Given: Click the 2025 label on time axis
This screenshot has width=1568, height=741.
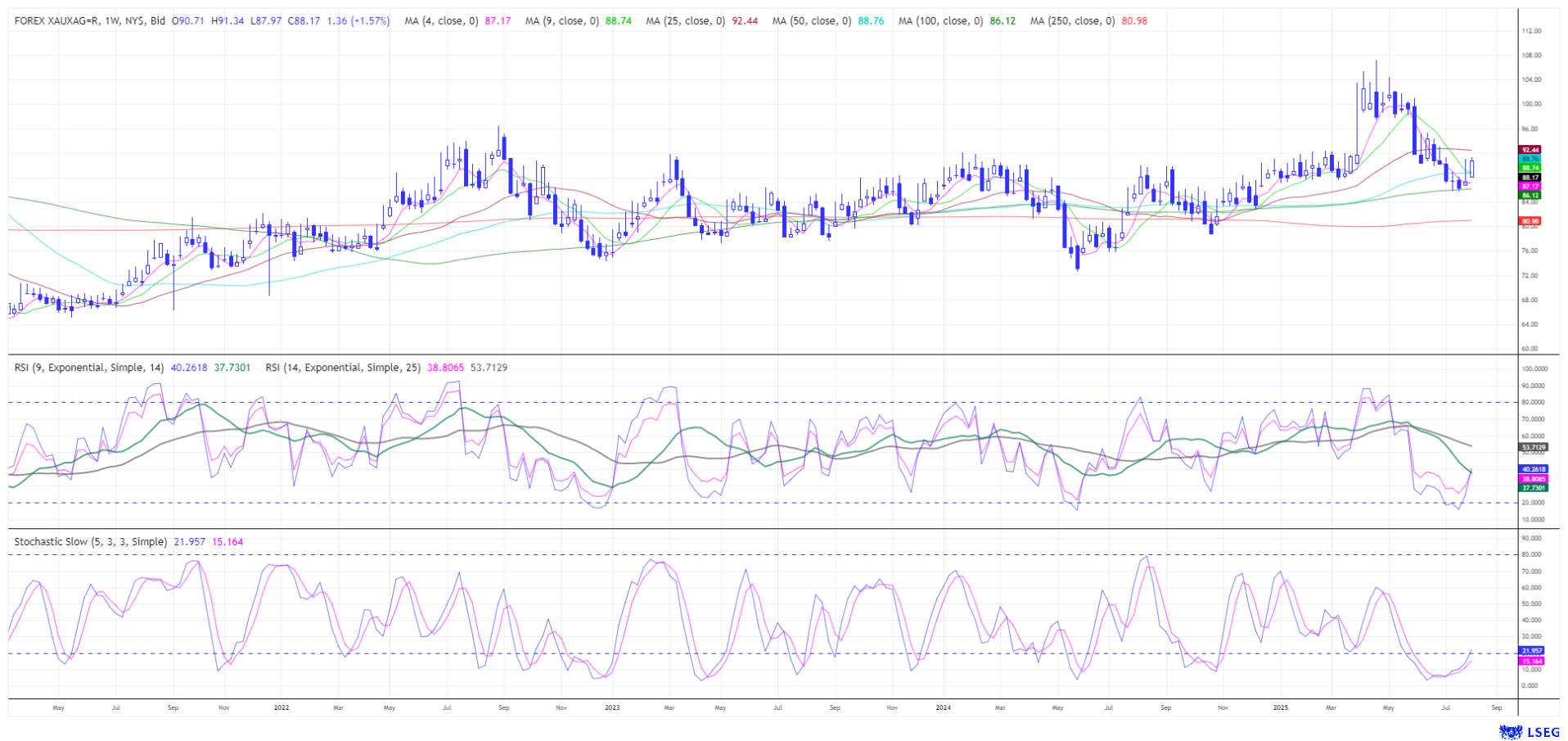Looking at the screenshot, I should [x=1281, y=707].
